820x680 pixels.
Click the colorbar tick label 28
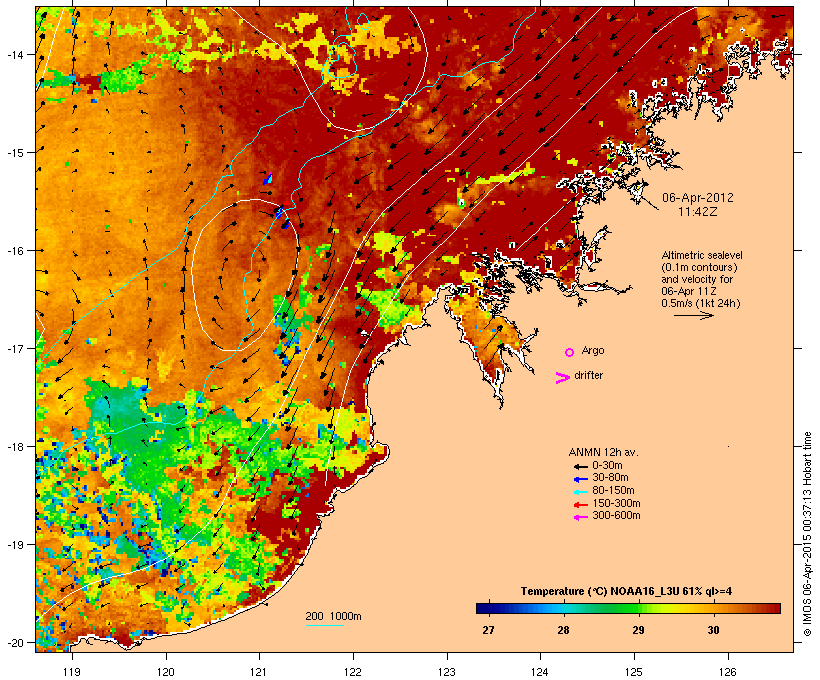point(563,630)
